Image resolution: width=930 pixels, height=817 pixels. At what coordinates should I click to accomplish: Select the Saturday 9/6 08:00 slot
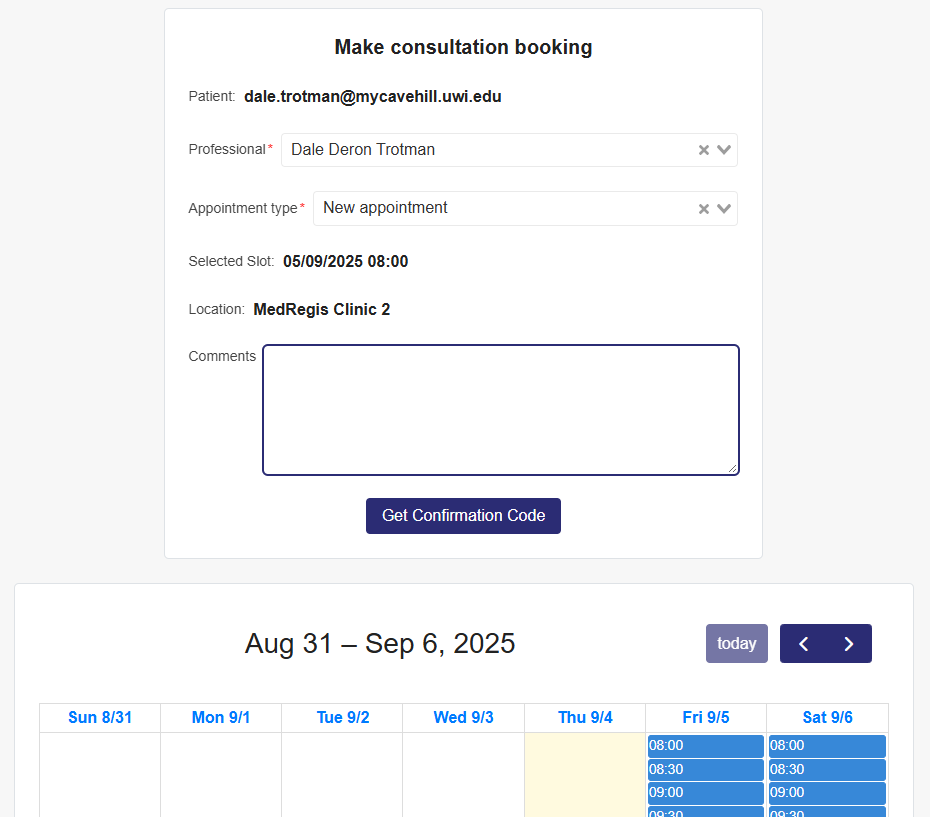(827, 746)
